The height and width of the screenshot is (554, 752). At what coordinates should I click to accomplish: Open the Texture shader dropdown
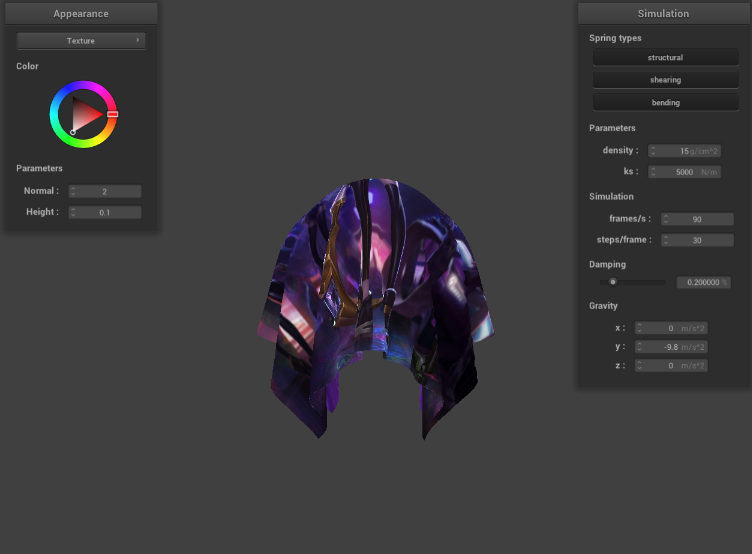pyautogui.click(x=81, y=41)
